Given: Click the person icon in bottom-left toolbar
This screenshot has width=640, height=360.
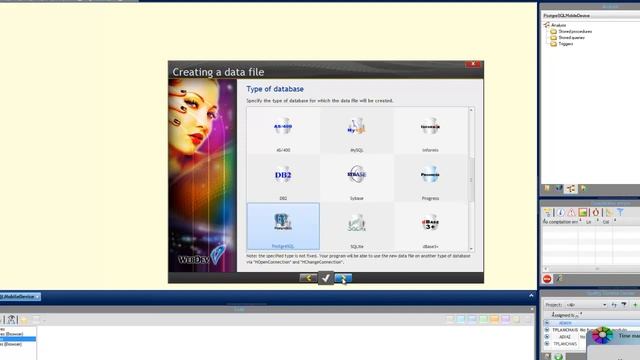Looking at the screenshot, I should [x=11, y=320].
